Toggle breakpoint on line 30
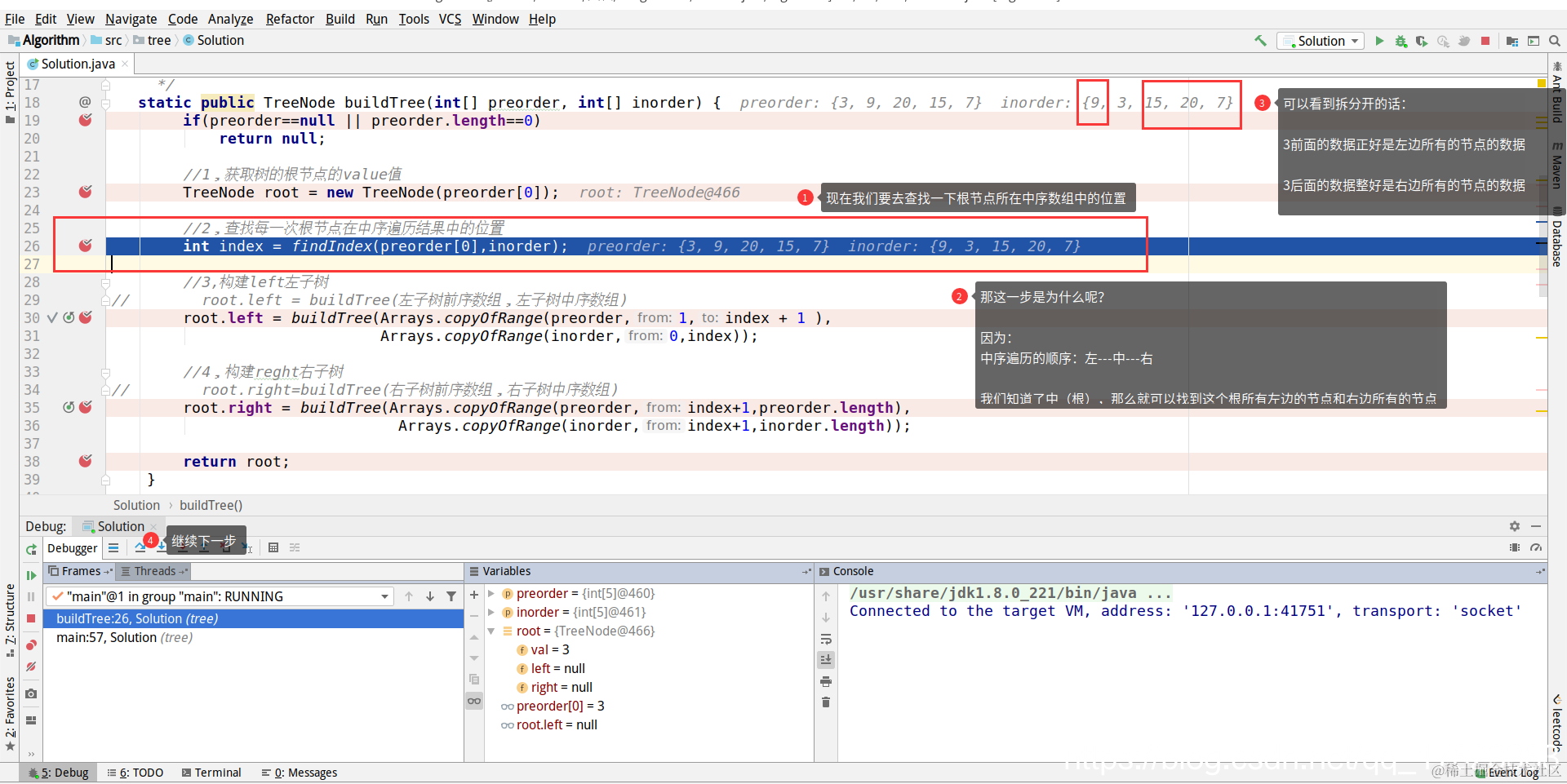Screen dimensions: 1567x784 coord(86,317)
